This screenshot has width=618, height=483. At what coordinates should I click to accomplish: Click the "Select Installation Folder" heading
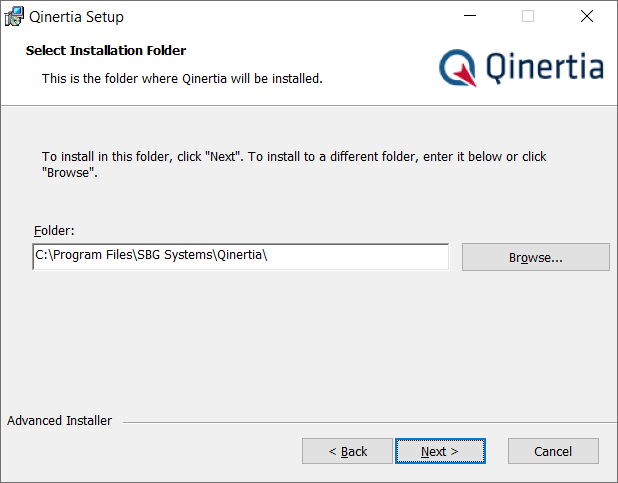(x=106, y=50)
